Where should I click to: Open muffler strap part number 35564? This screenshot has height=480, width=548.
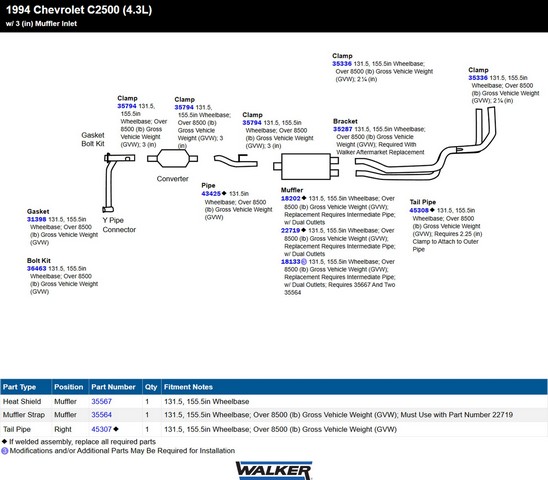101,415
